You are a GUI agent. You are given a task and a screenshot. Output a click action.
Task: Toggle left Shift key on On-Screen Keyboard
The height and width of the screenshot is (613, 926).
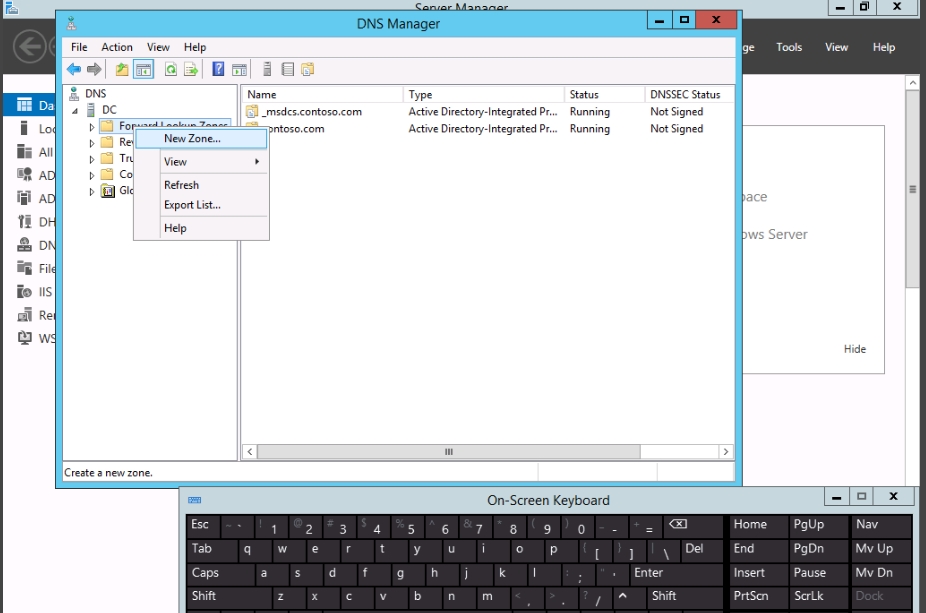pos(230,597)
